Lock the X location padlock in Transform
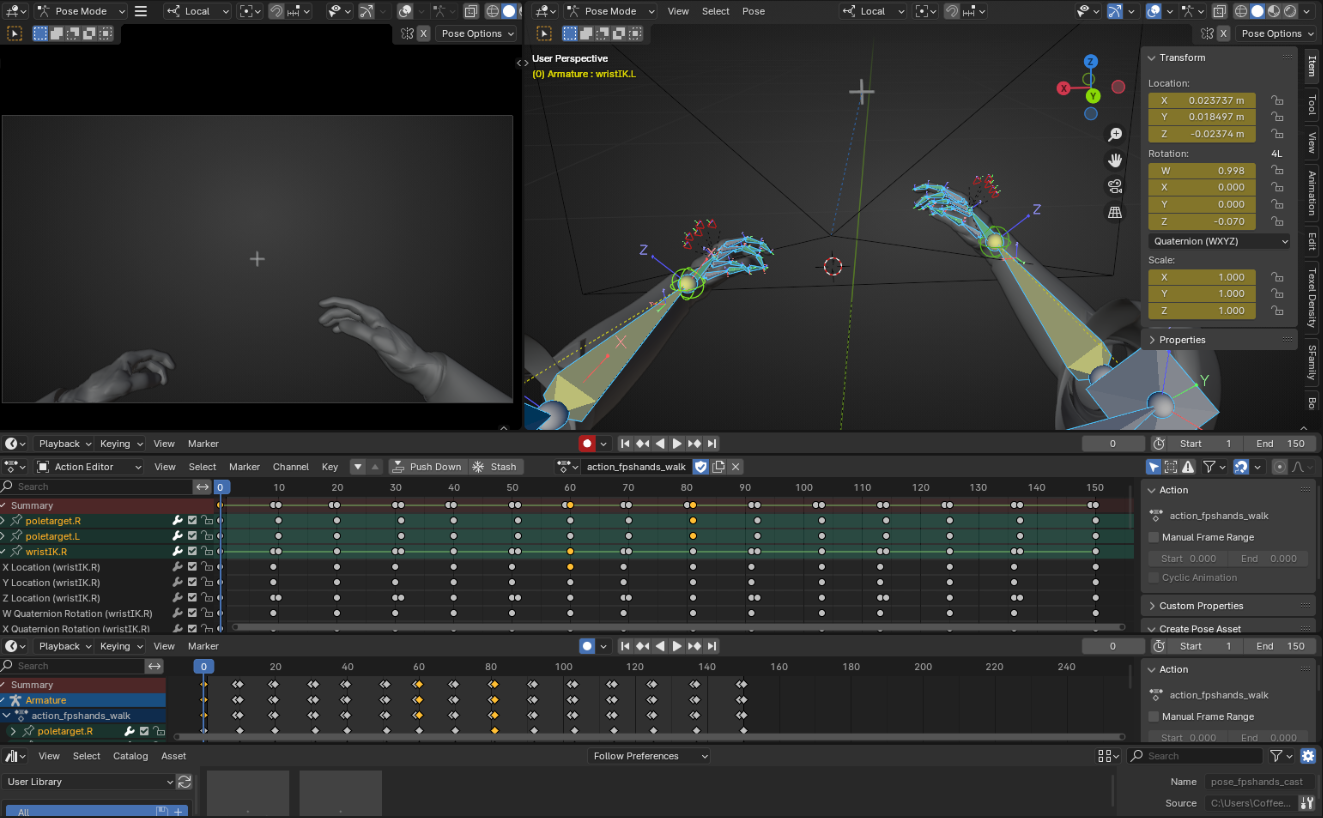This screenshot has height=818, width=1323. (x=1277, y=100)
